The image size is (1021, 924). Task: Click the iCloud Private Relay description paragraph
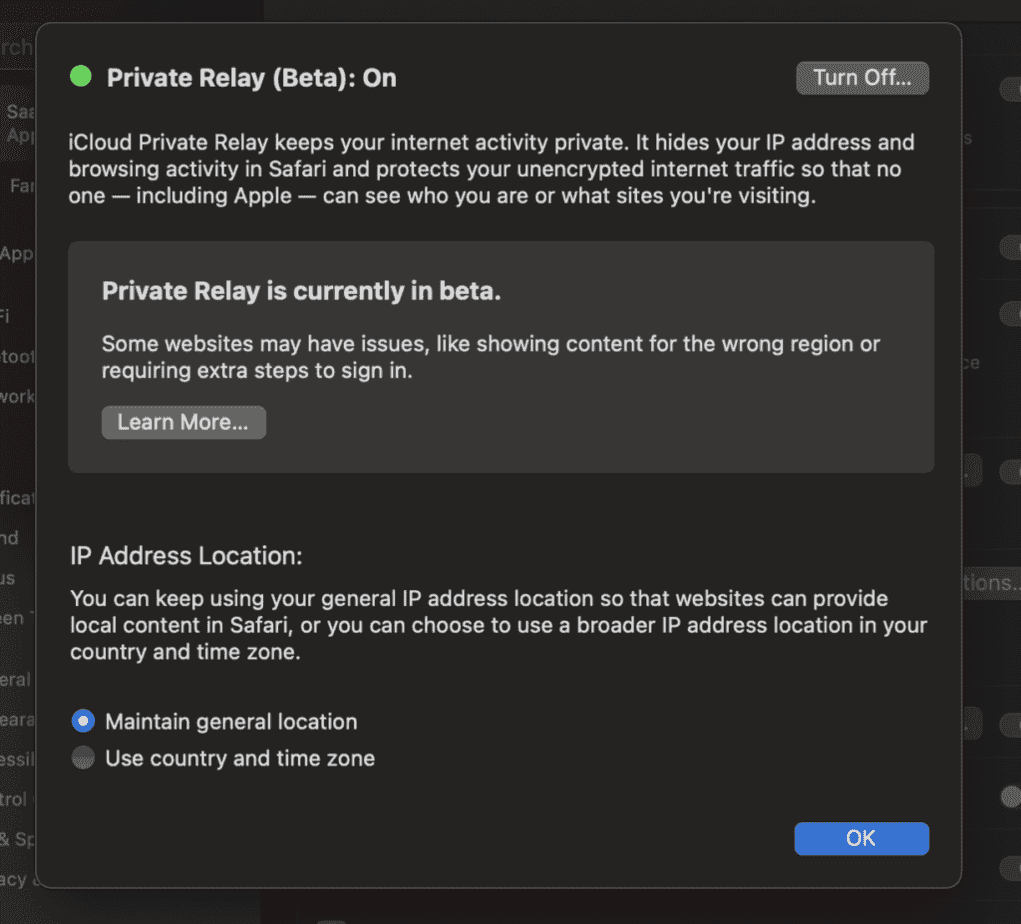492,169
